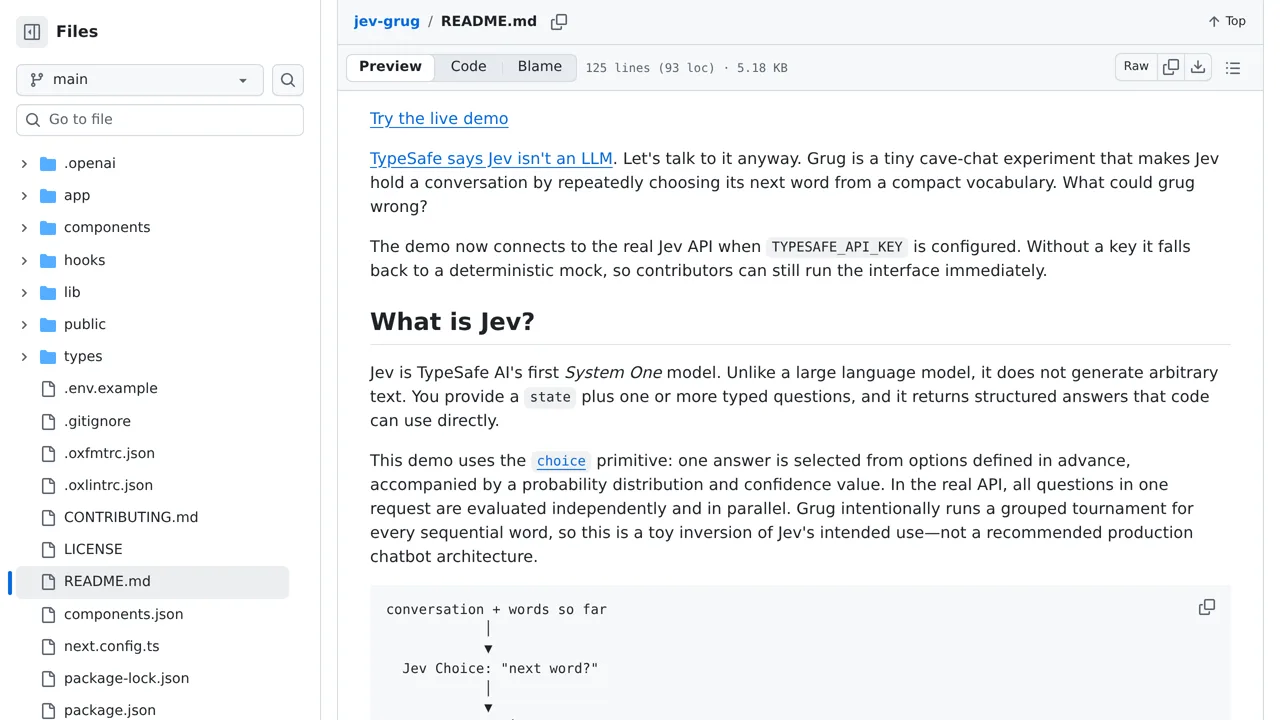This screenshot has height=720, width=1280.
Task: Expand the public folder chevron
Action: pos(24,324)
